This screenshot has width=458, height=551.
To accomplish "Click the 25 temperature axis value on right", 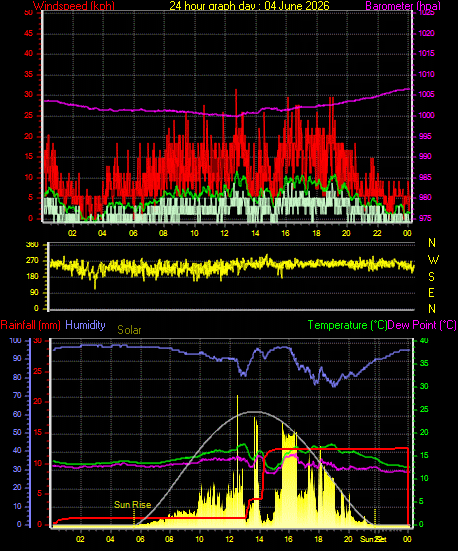I will pos(424,409).
